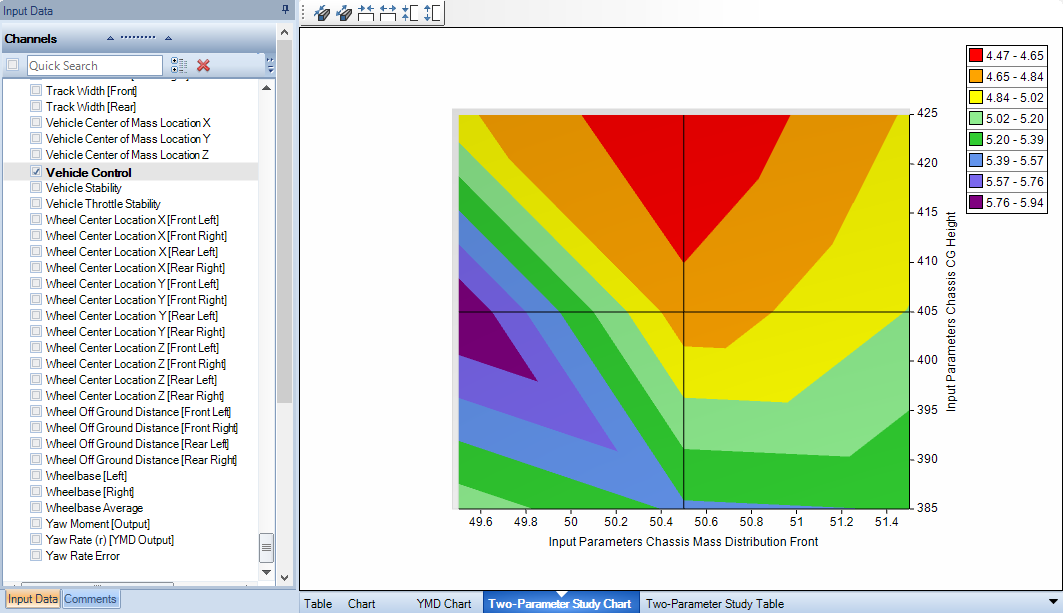Check Track Width [Front] channel

tap(36, 90)
